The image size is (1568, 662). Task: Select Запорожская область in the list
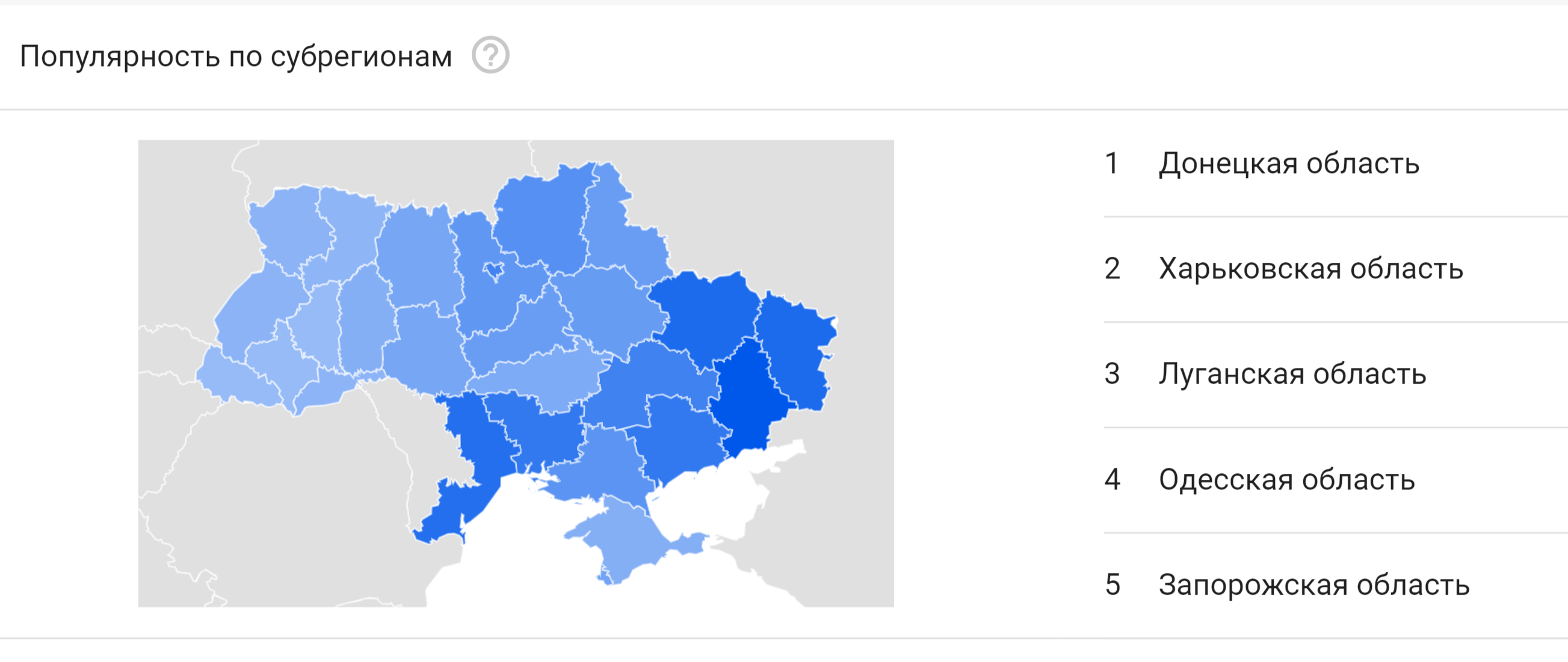(x=1313, y=585)
